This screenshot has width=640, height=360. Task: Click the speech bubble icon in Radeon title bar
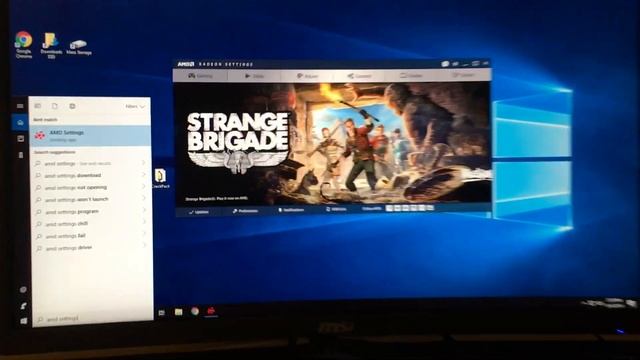tap(445, 64)
